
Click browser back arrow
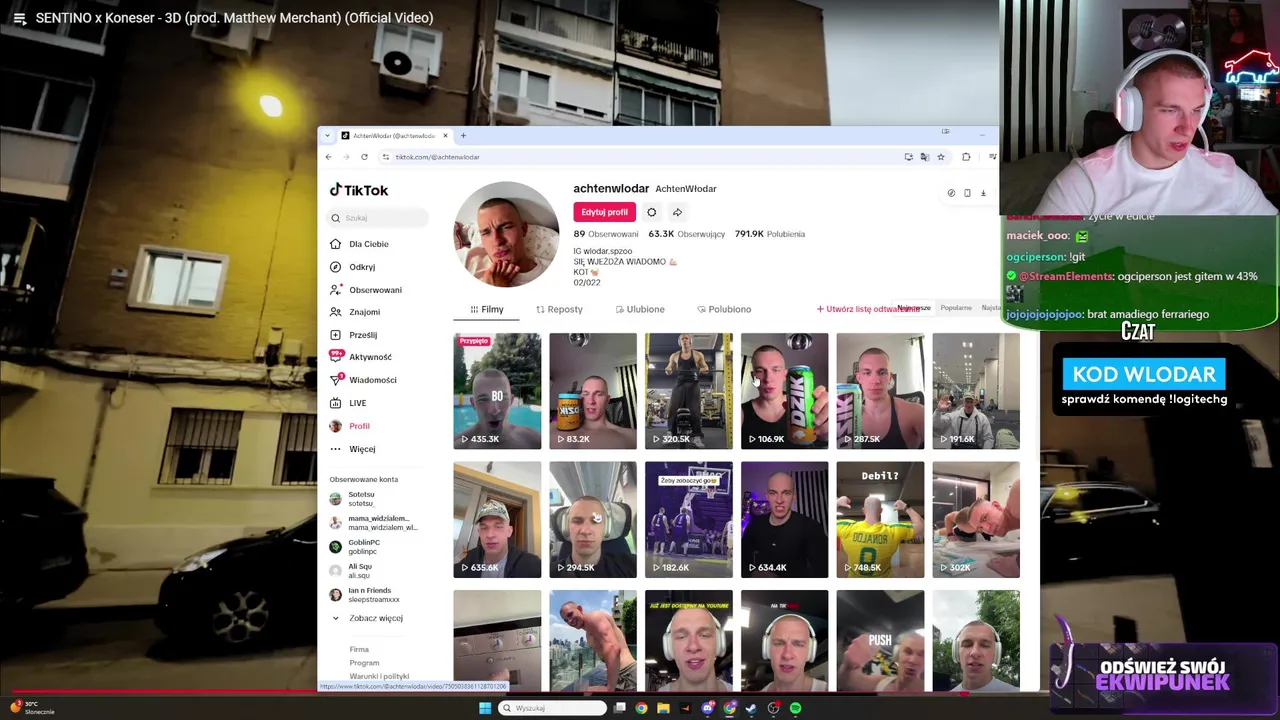(x=328, y=157)
